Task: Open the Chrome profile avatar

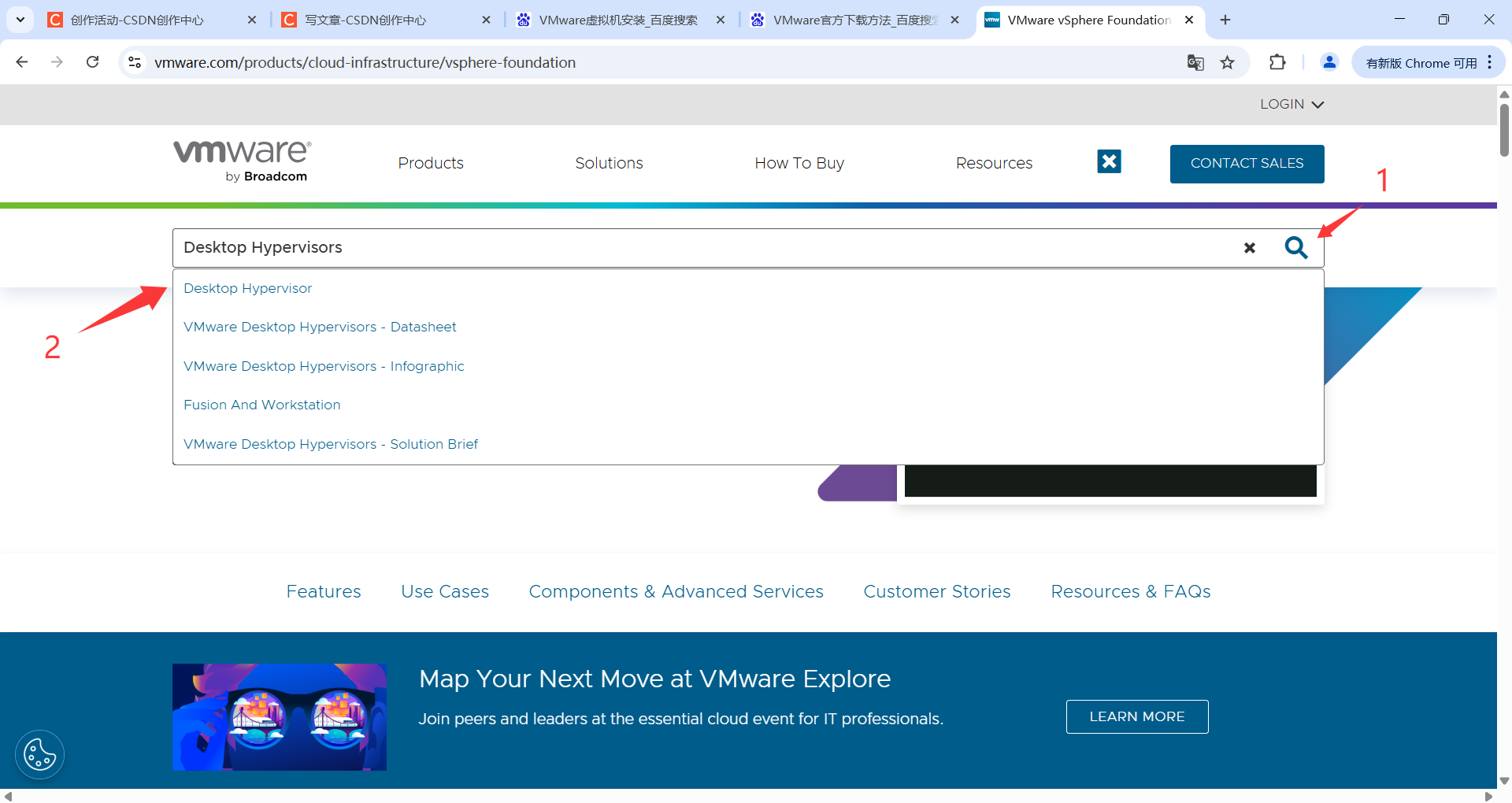Action: tap(1329, 63)
